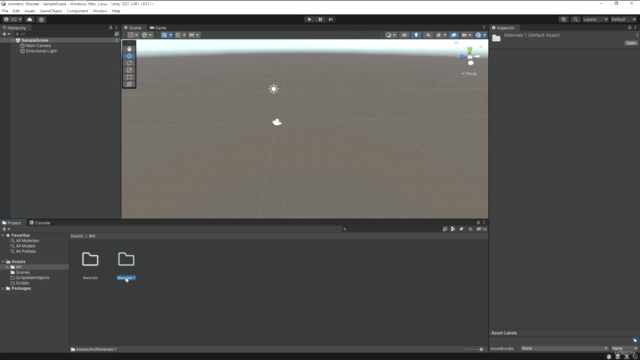Select the Project tab
The width and height of the screenshot is (640, 360).
(12, 223)
